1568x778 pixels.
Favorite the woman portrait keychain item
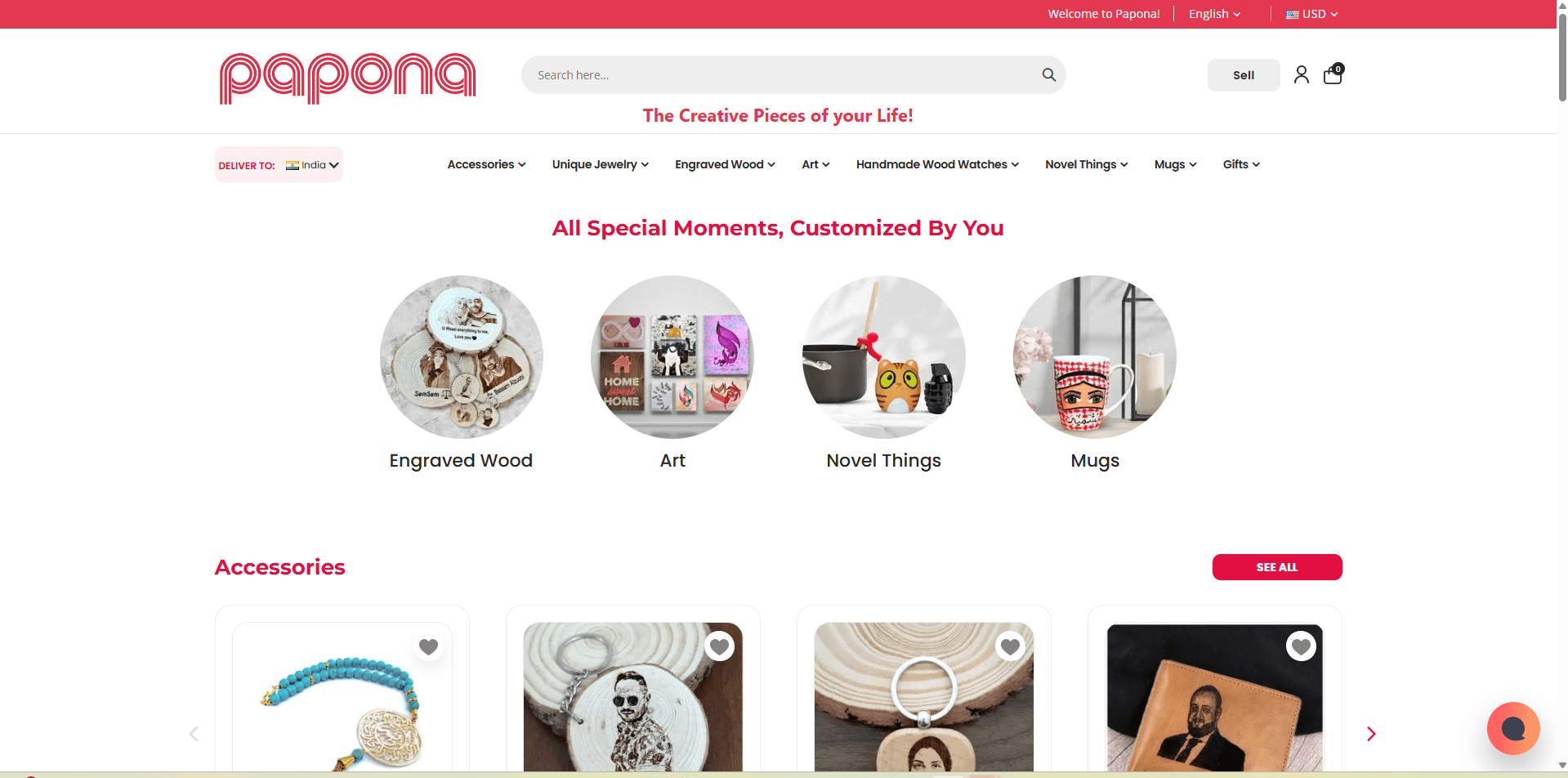click(x=1010, y=646)
